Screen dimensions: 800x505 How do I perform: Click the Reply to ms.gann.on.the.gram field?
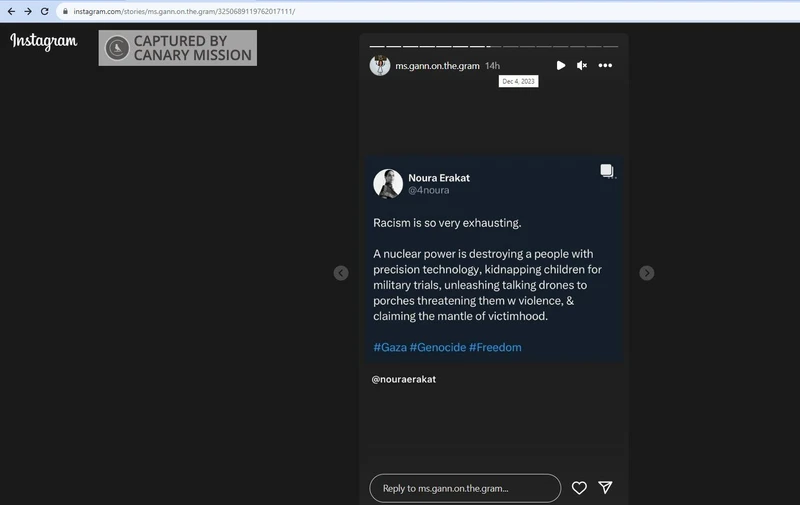pyautogui.click(x=465, y=488)
